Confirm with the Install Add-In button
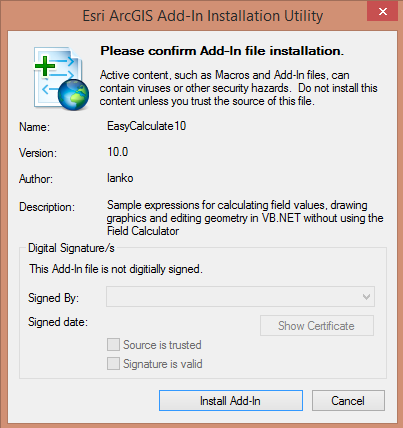The width and height of the screenshot is (403, 428). pyautogui.click(x=231, y=401)
